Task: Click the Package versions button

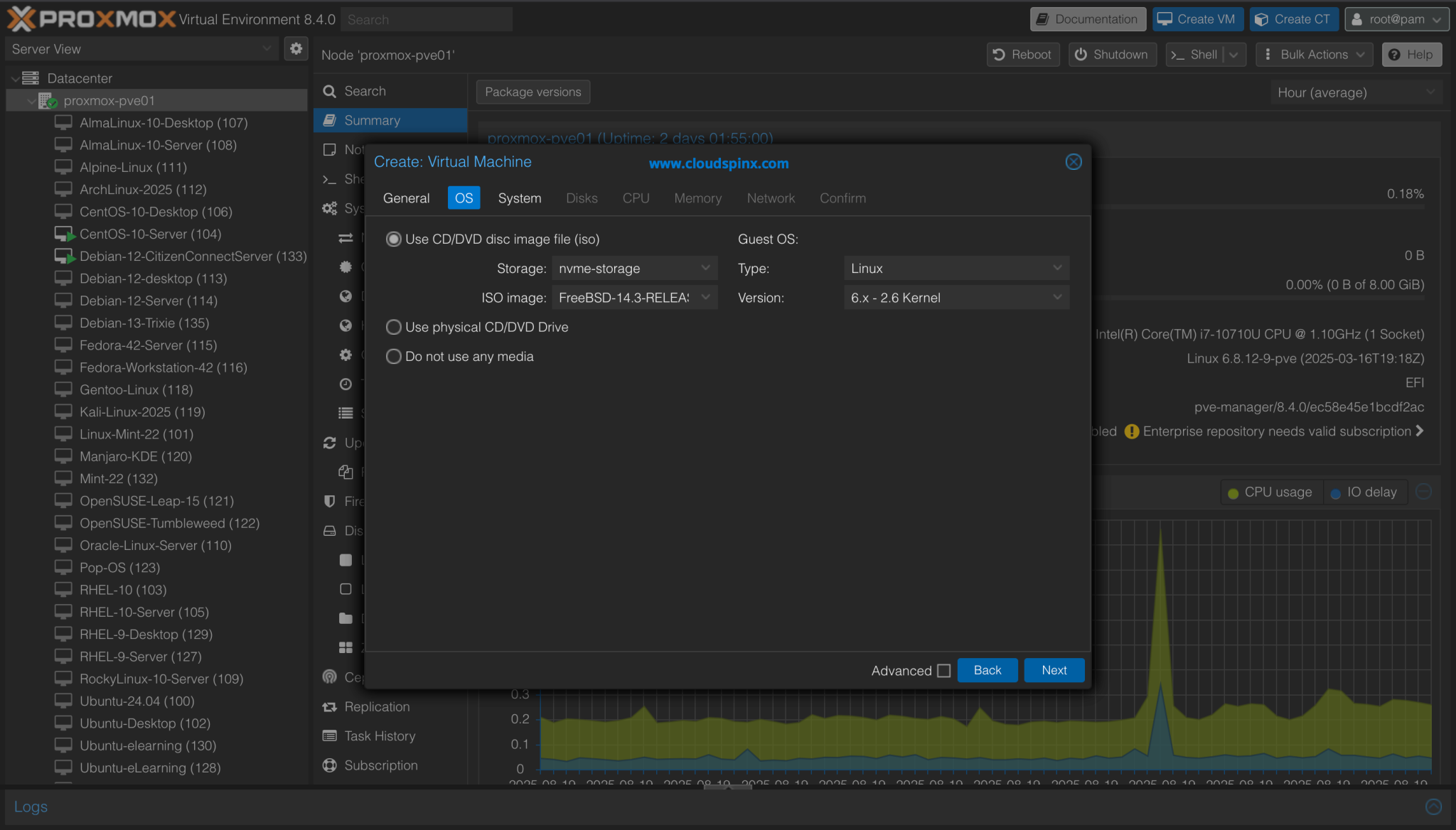Action: pos(532,92)
